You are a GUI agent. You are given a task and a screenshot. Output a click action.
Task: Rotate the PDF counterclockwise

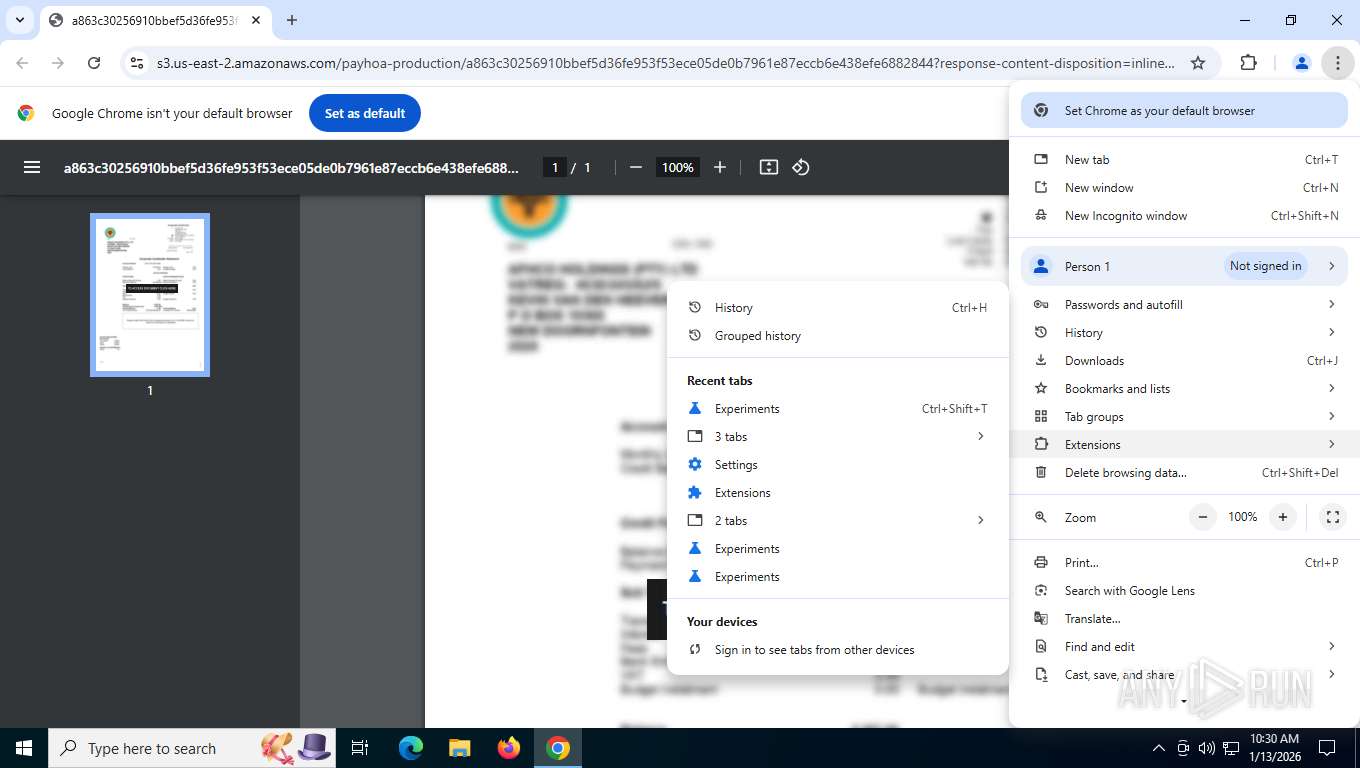pos(801,167)
